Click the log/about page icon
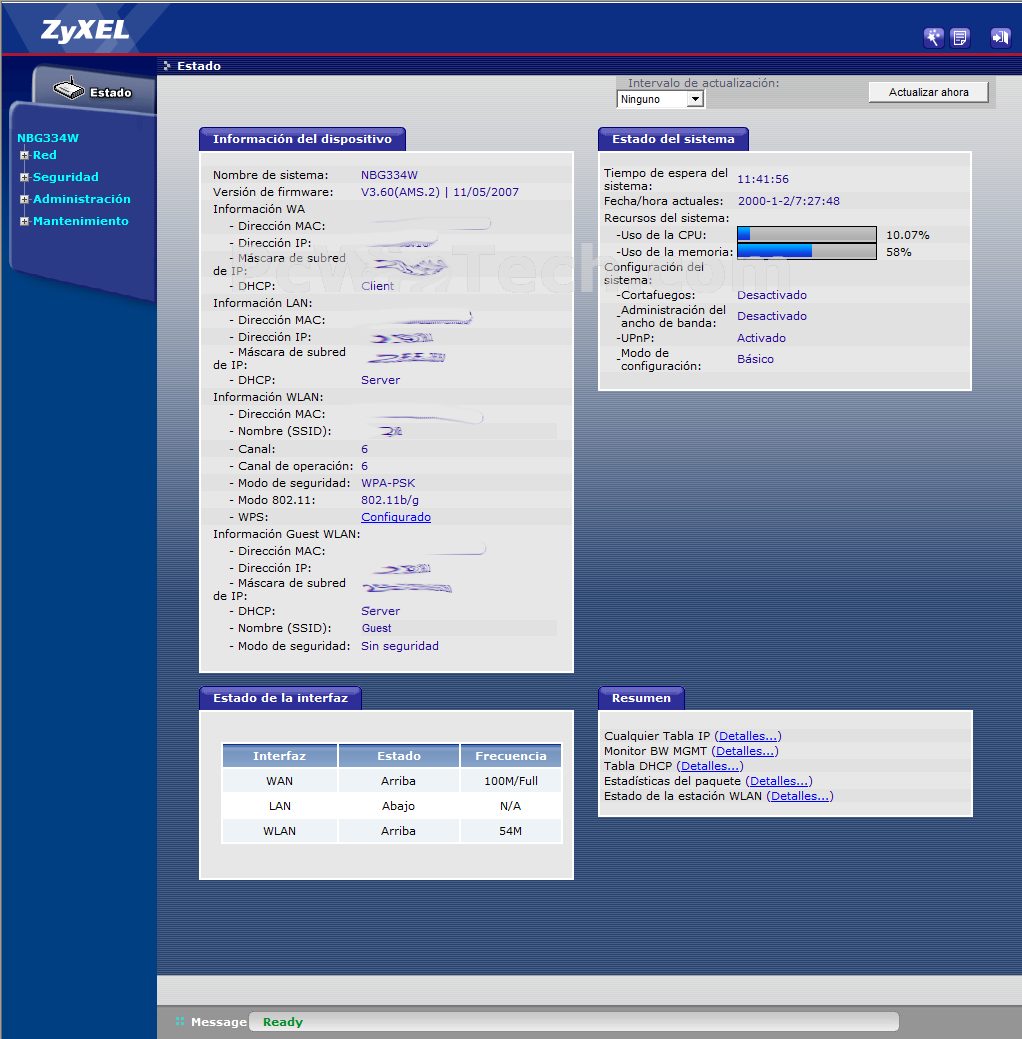This screenshot has height=1039, width=1022. (960, 38)
